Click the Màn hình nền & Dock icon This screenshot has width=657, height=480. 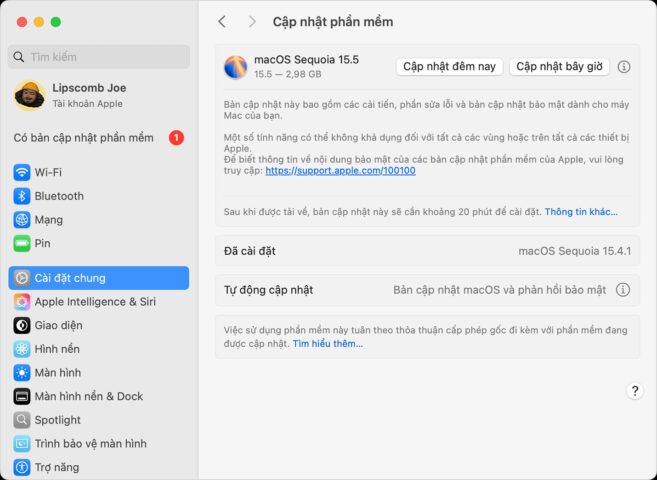click(x=21, y=396)
